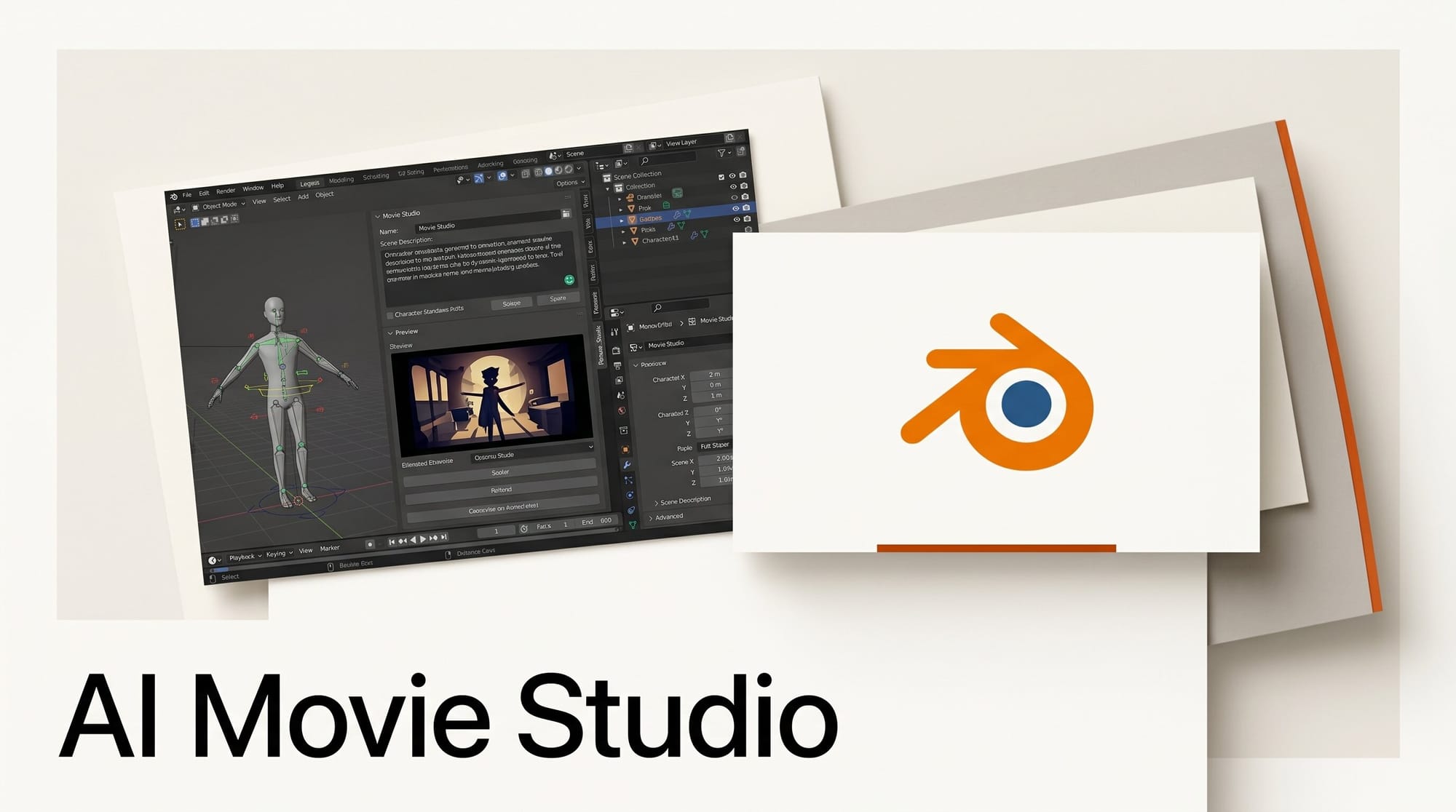Toggle the viewport X-ray button

pyautogui.click(x=525, y=173)
